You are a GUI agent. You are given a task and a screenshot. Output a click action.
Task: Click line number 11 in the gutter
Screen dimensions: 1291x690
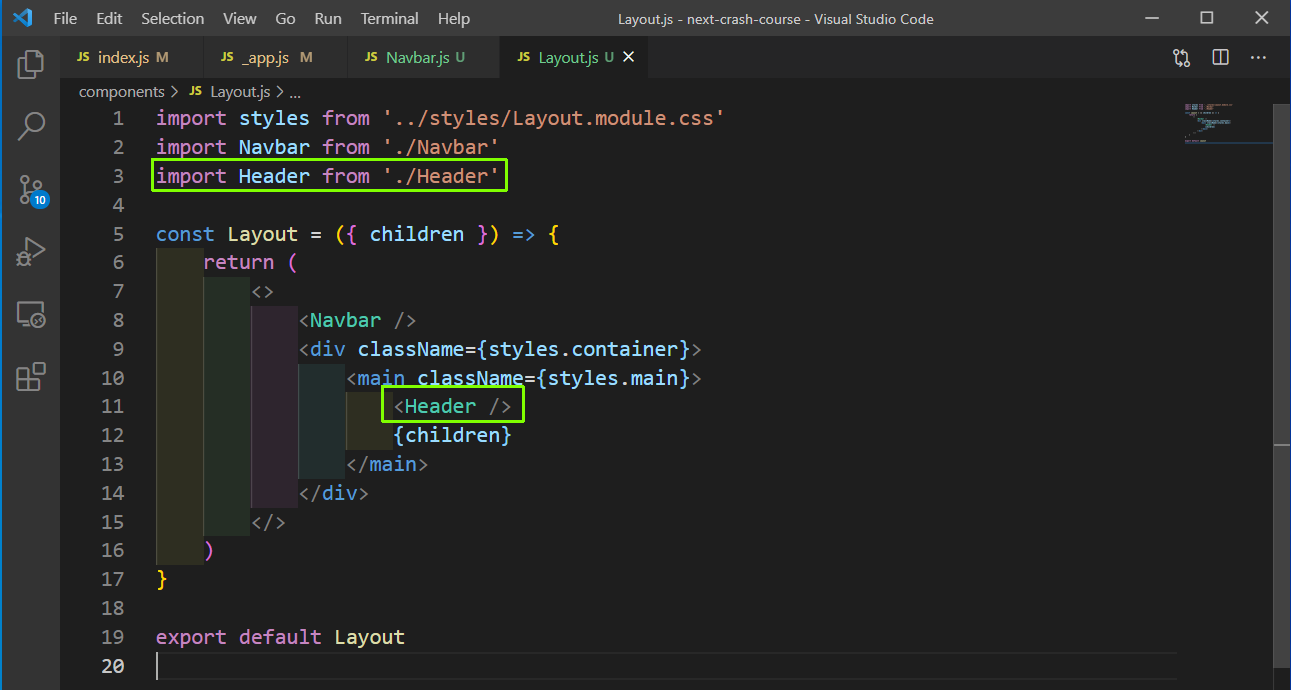pyautogui.click(x=112, y=407)
